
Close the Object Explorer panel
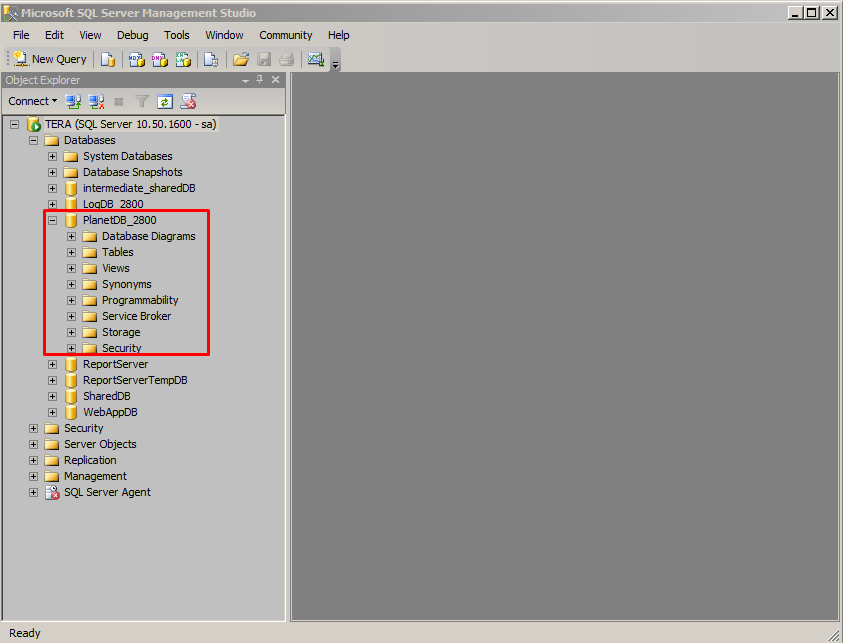tap(275, 80)
